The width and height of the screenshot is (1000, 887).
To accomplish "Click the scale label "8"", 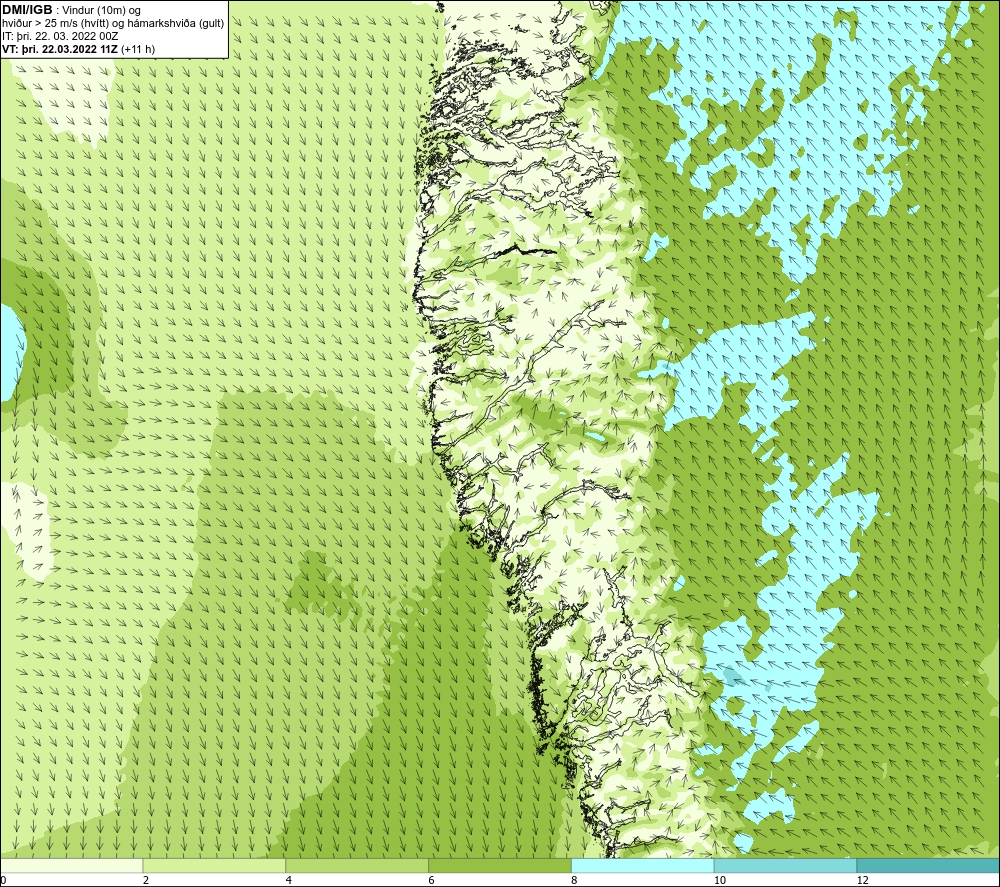I will coord(575,881).
